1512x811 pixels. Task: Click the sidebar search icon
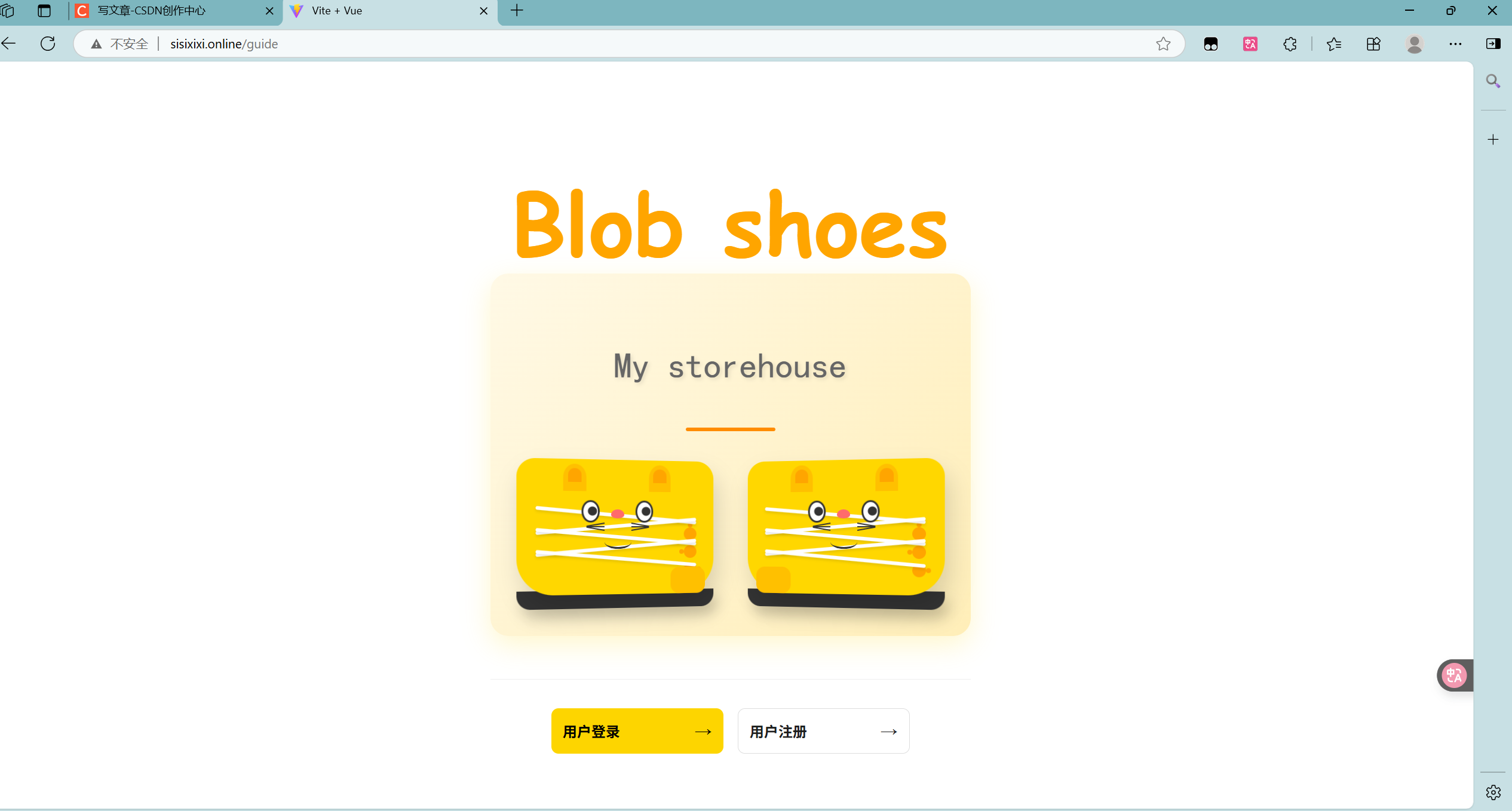1492,81
